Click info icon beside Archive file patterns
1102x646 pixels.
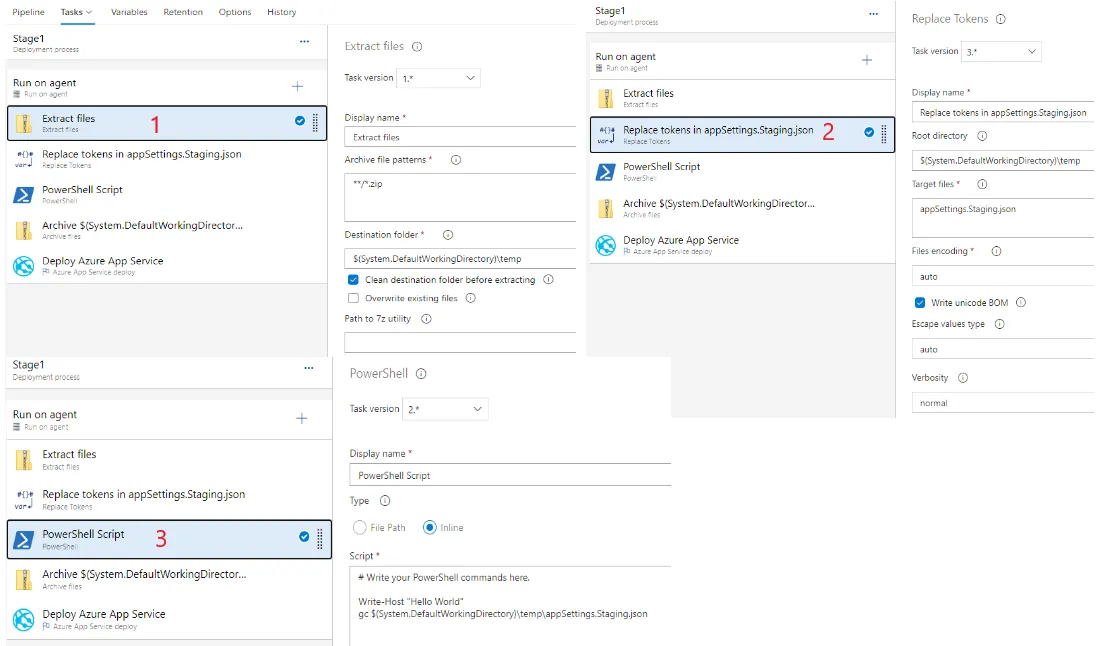coord(456,160)
